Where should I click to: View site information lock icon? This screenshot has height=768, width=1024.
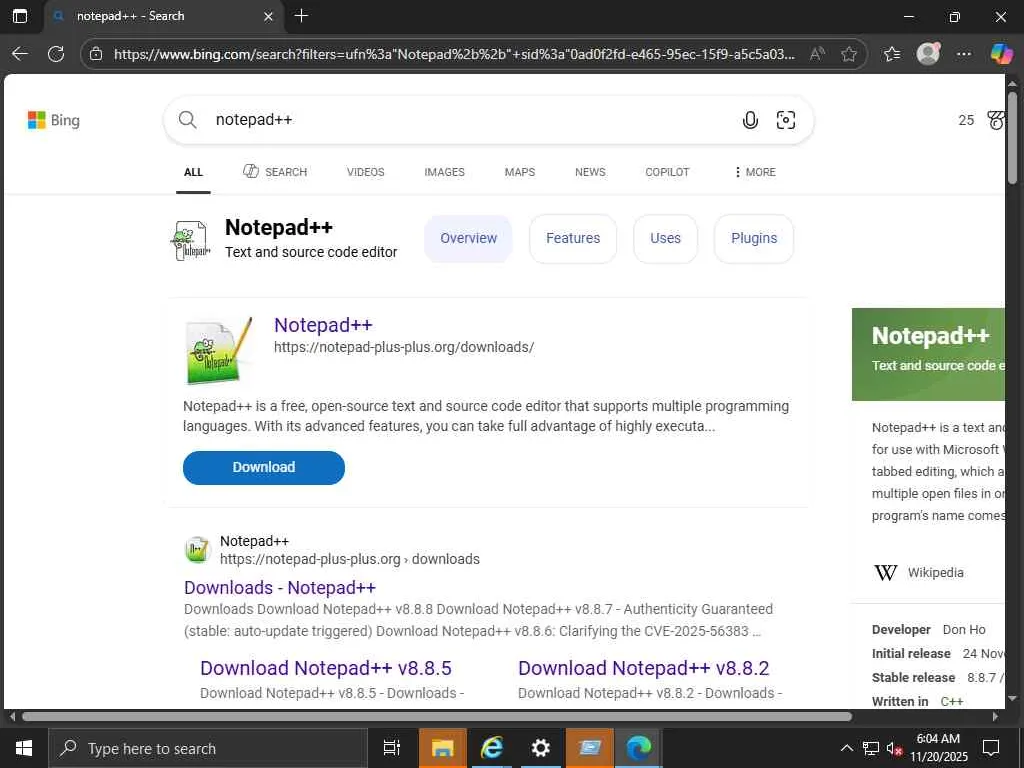coord(96,54)
